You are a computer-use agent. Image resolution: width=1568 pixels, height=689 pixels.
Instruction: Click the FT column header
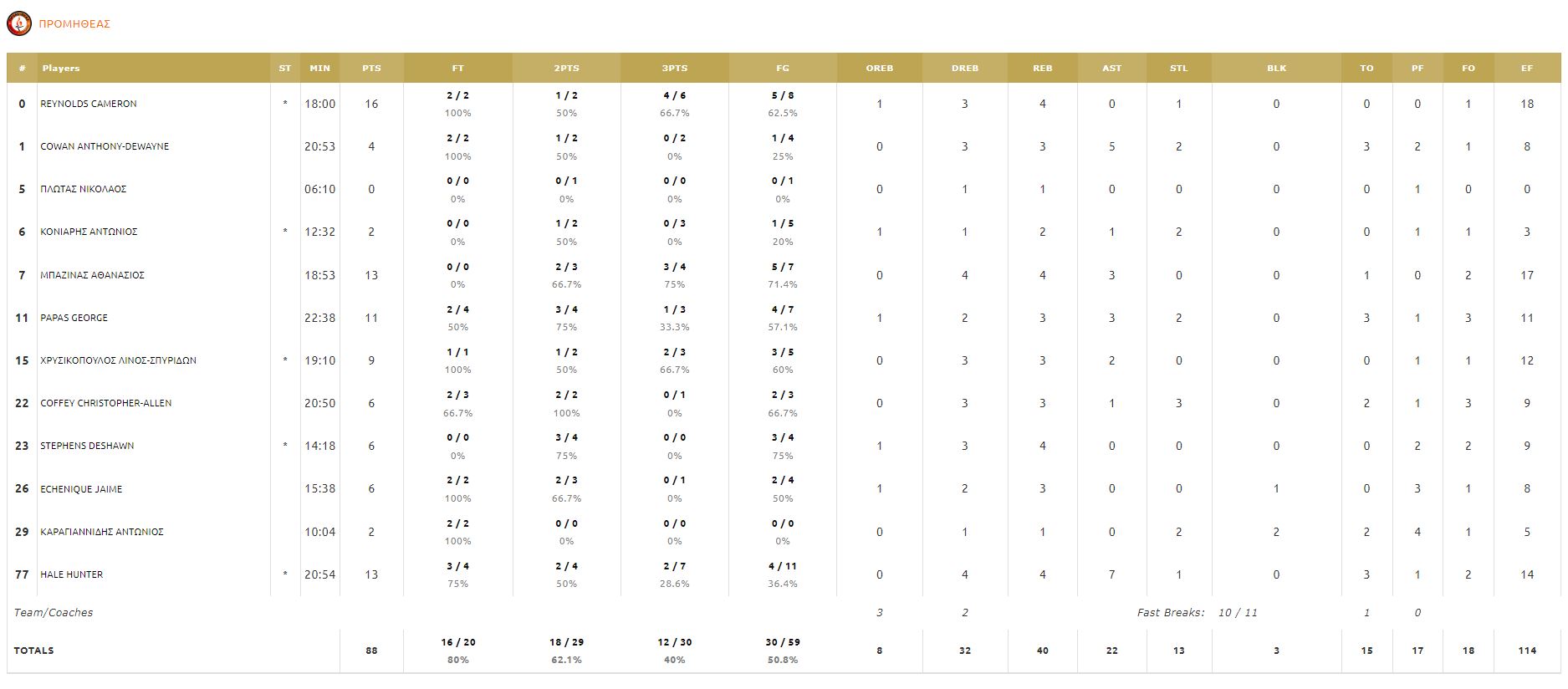pos(457,68)
